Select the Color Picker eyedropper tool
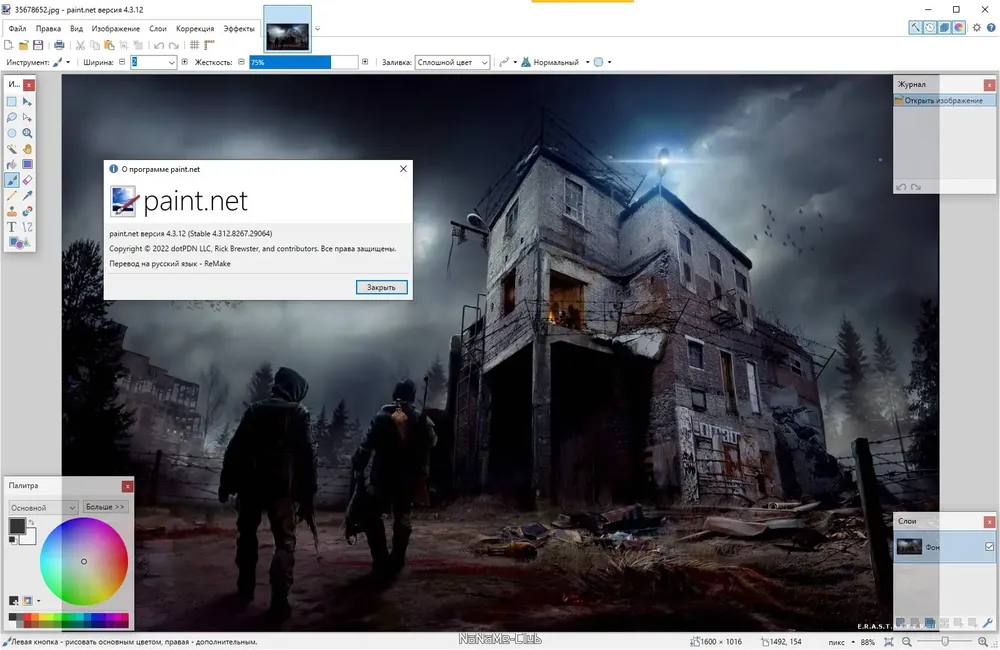The image size is (1000, 650). (27, 196)
